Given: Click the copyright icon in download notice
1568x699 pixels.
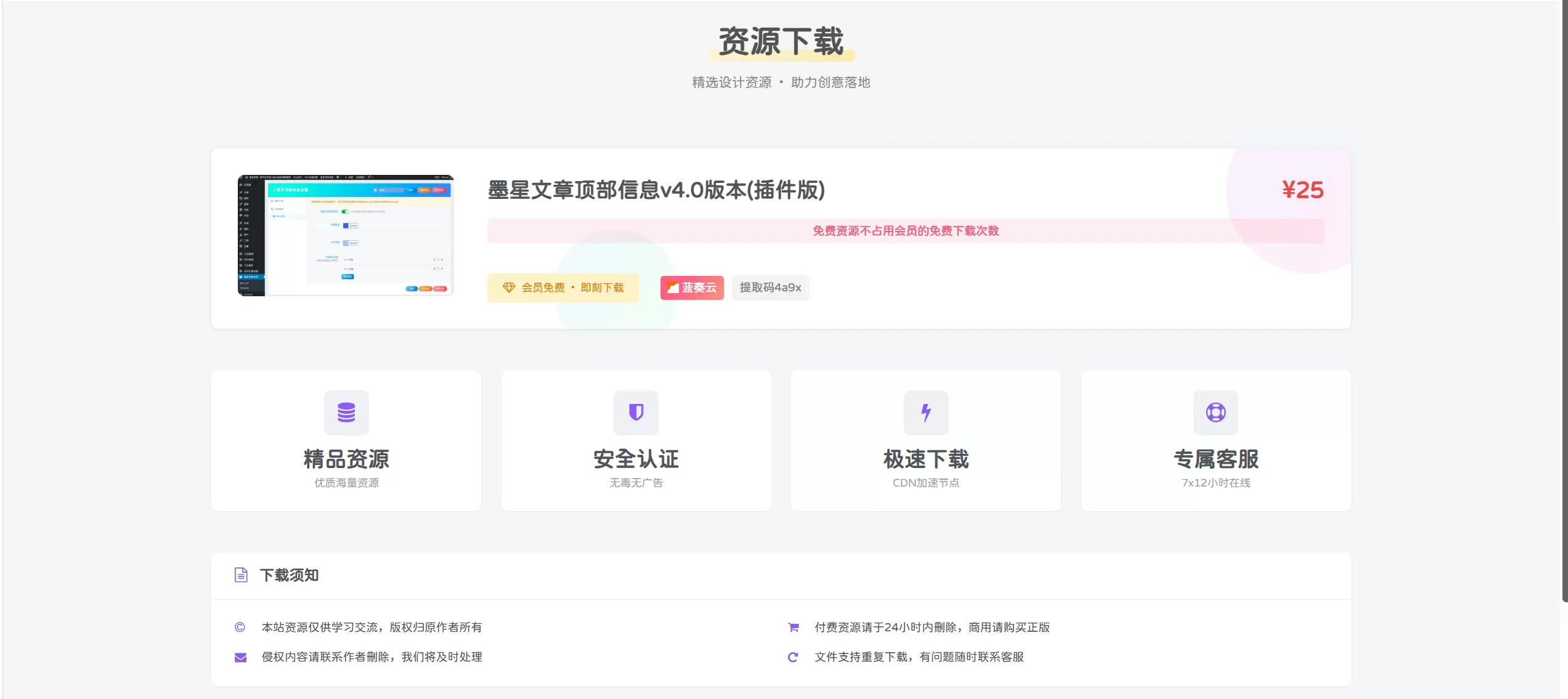Looking at the screenshot, I should tap(240, 627).
